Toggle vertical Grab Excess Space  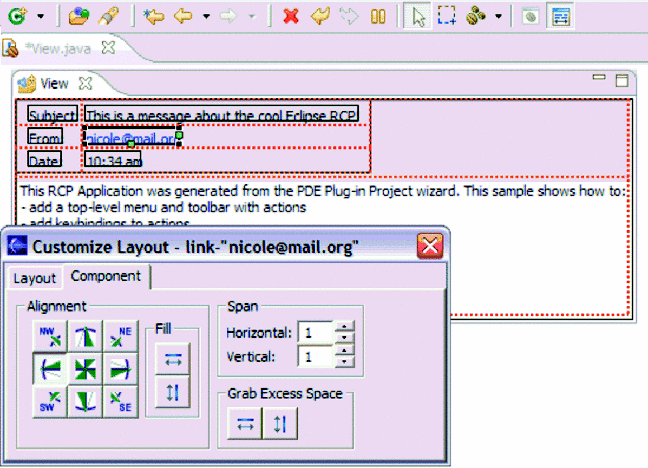point(279,424)
